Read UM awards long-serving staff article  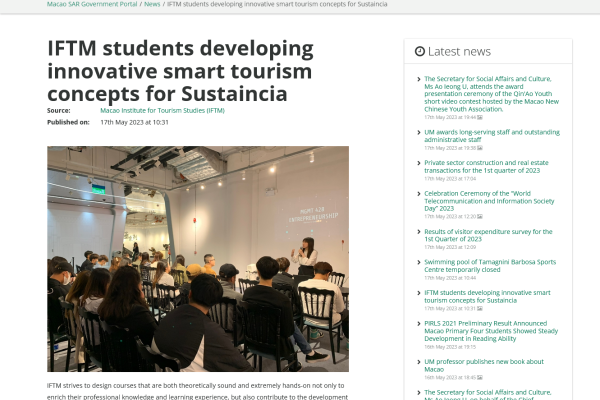490,134
